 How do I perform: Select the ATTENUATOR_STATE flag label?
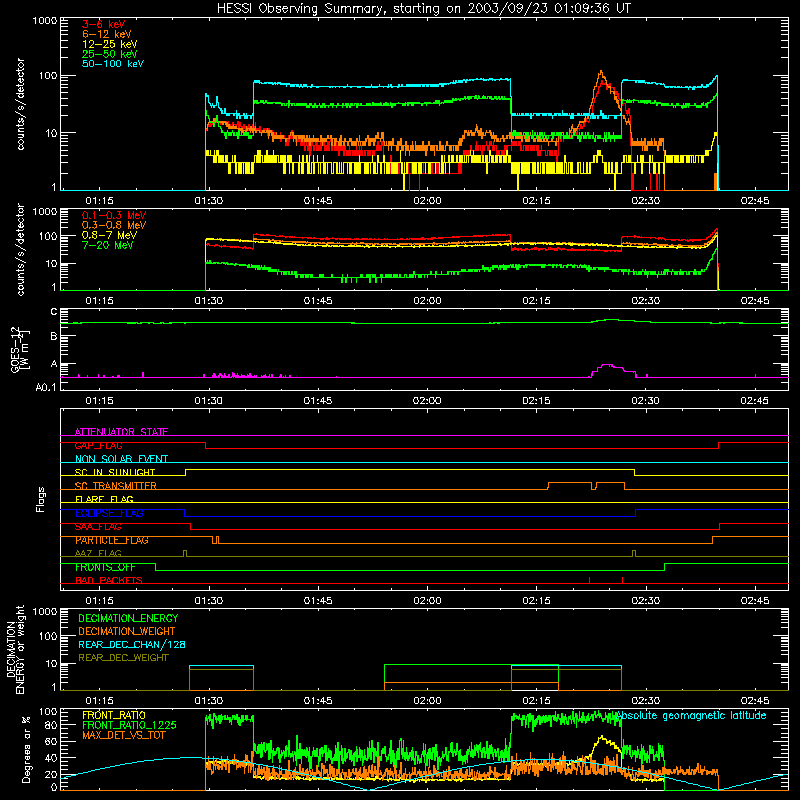[121, 432]
